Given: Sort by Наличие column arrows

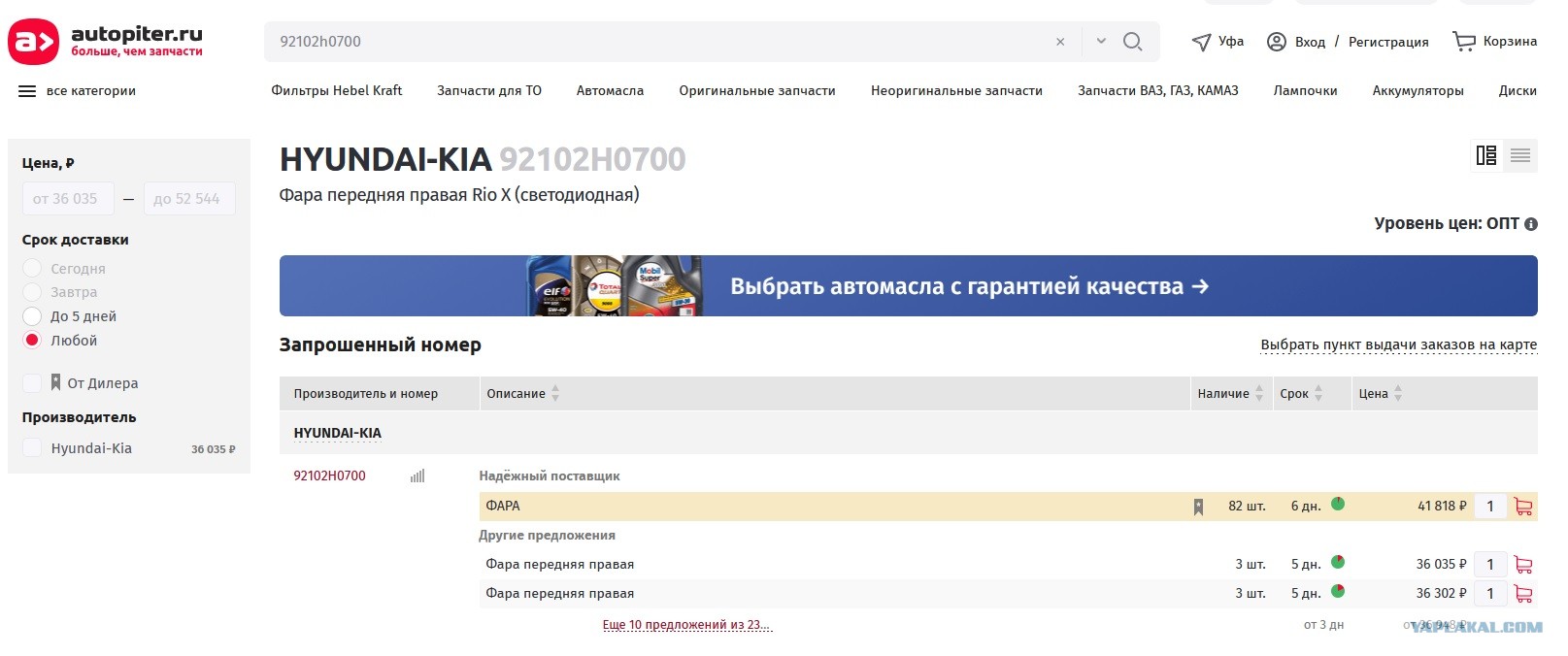Looking at the screenshot, I should point(1259,393).
